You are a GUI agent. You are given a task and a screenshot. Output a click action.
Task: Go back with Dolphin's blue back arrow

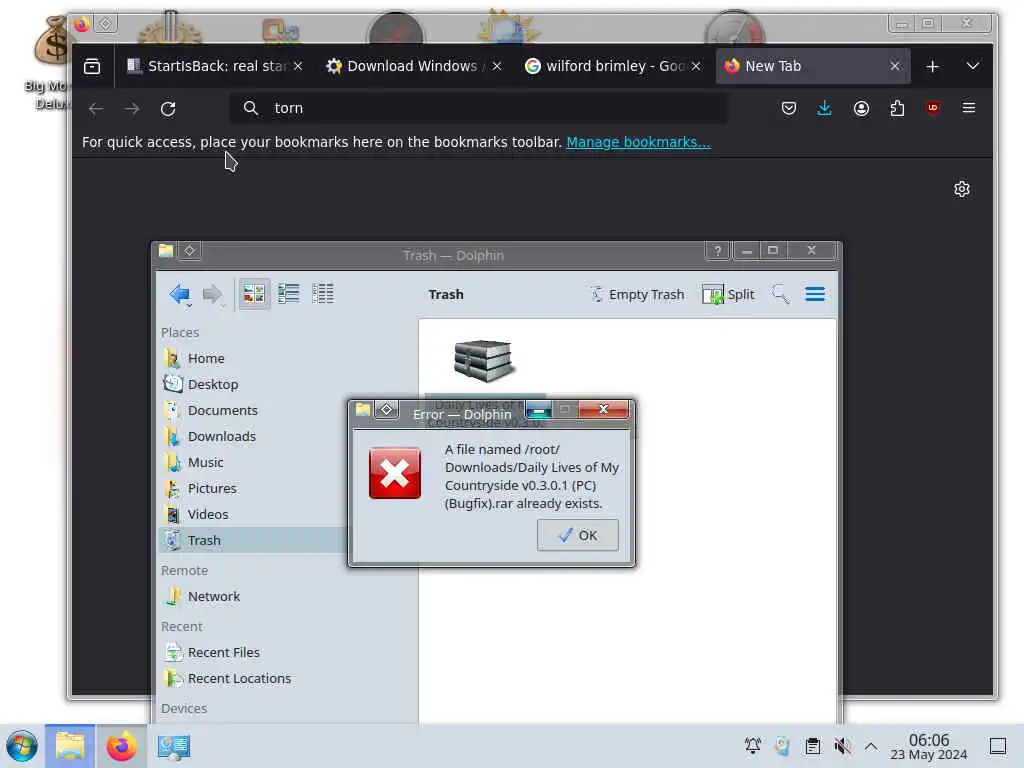180,295
